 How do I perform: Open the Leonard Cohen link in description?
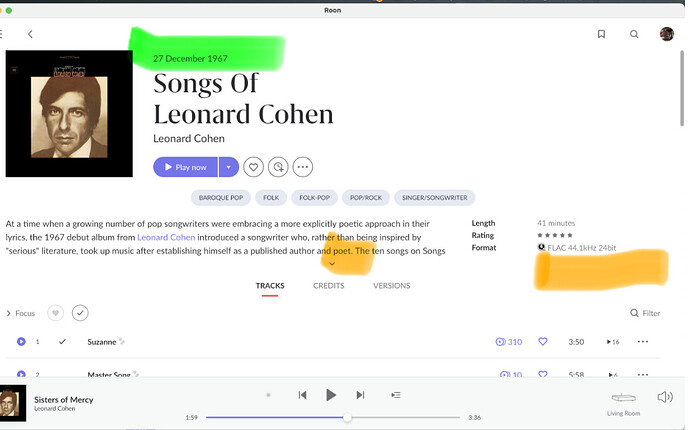click(166, 237)
